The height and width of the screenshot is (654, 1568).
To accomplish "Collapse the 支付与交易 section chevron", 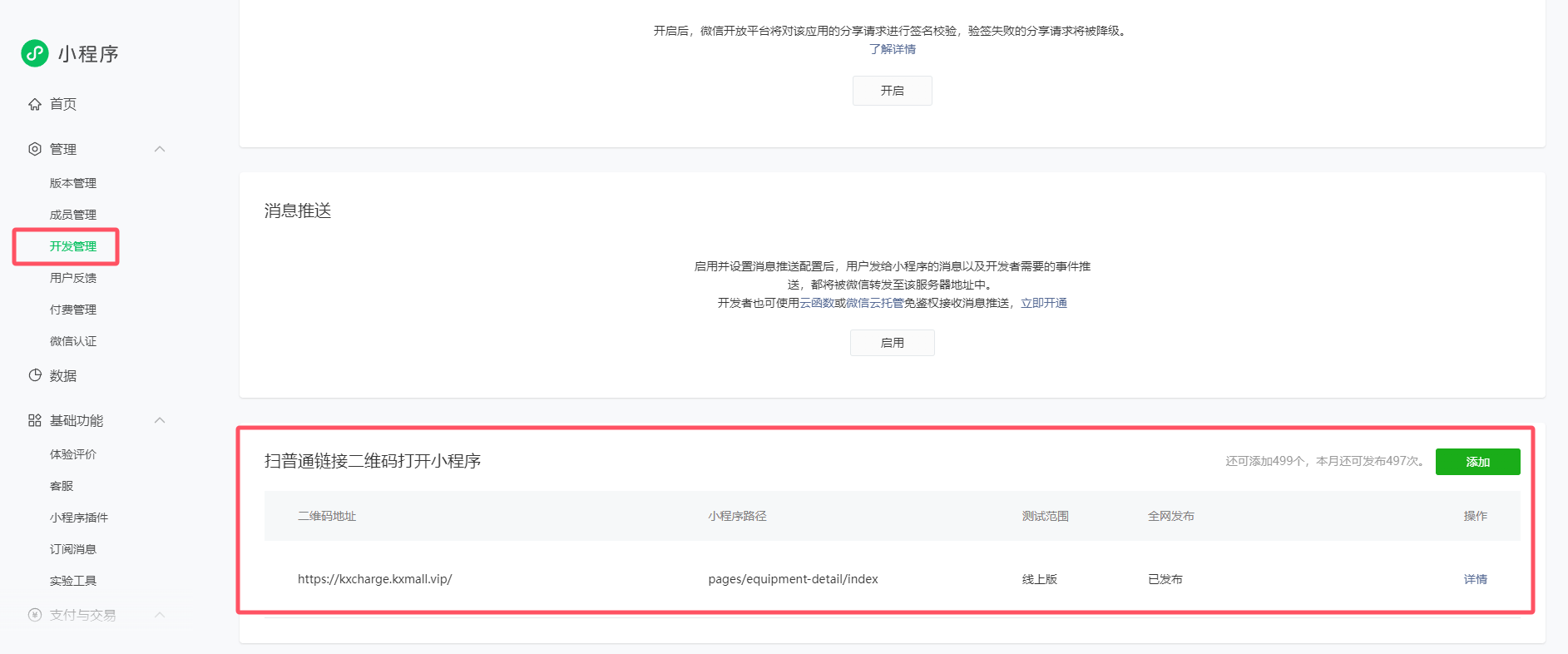I will [160, 615].
